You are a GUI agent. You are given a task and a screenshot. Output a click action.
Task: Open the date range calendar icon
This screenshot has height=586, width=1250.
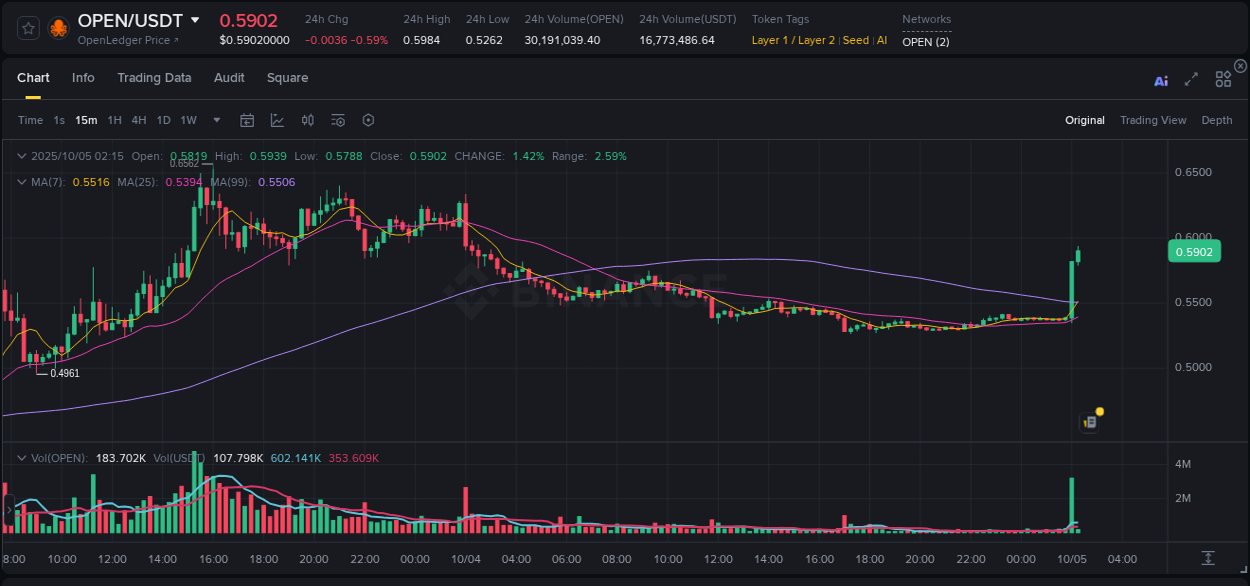(x=247, y=120)
